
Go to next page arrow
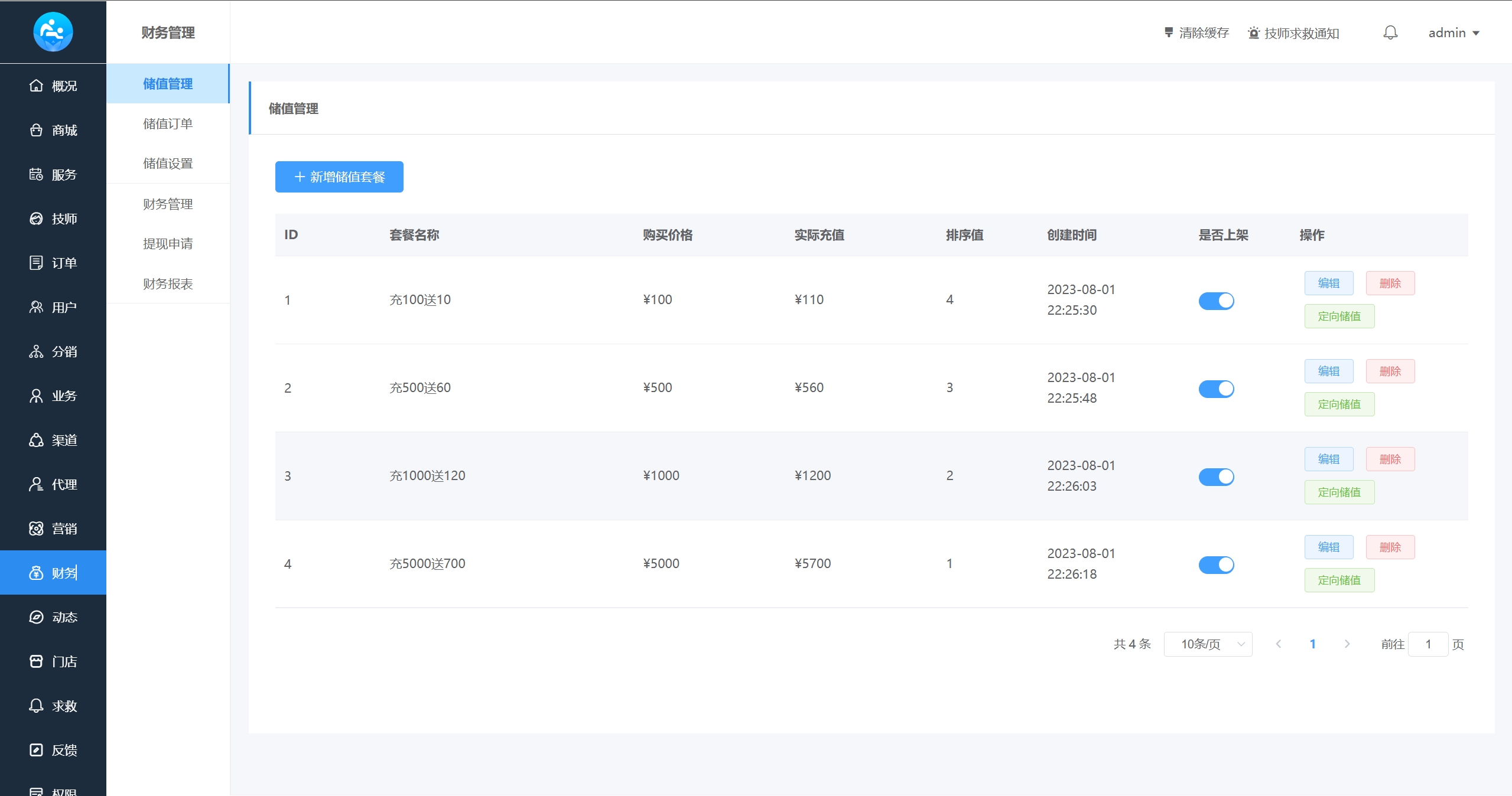pyautogui.click(x=1347, y=644)
